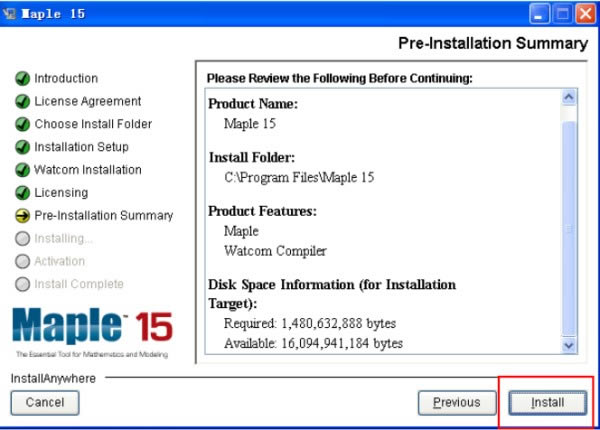
Task: Click the grey circle icon beside Activation
Action: (x=23, y=261)
